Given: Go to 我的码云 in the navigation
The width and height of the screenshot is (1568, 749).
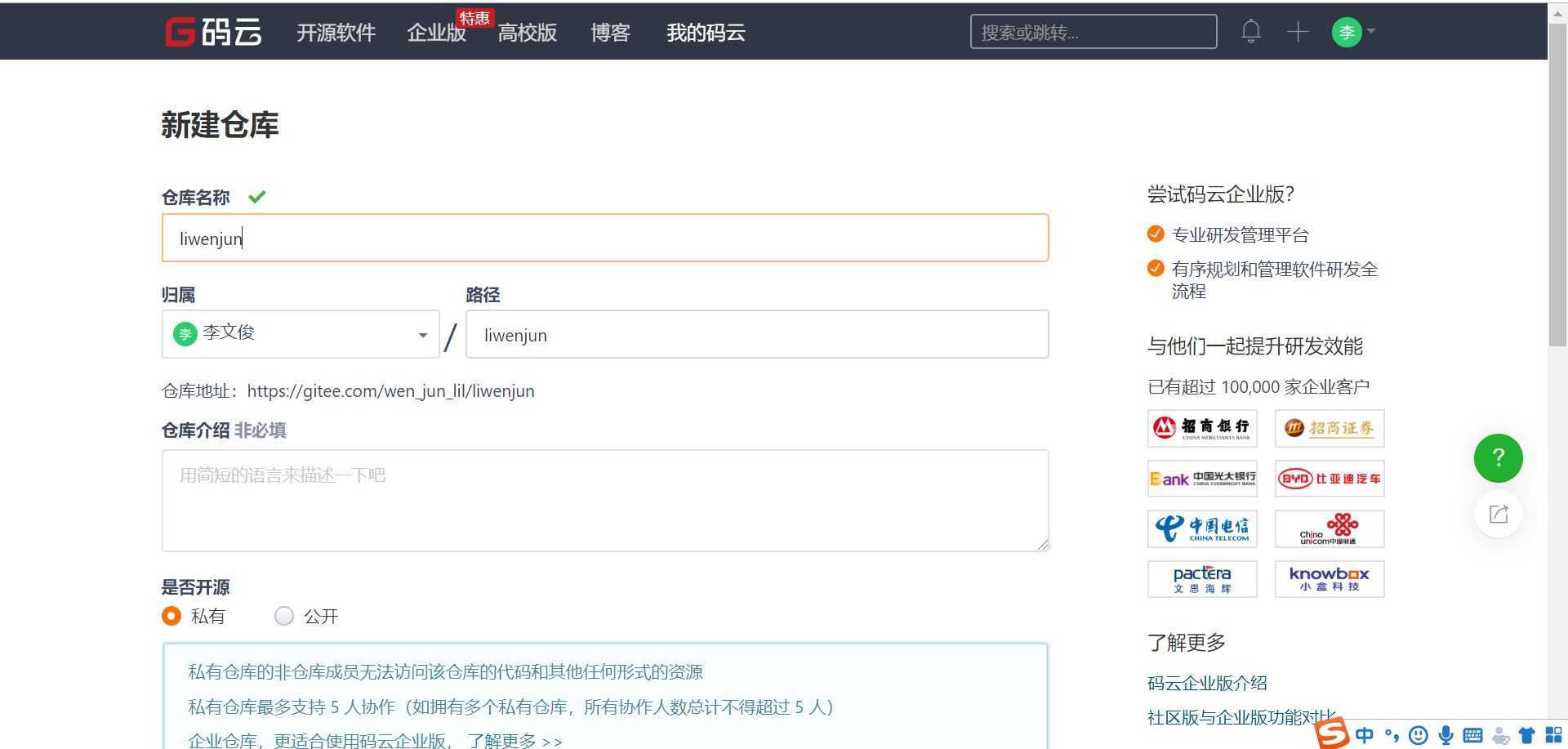Looking at the screenshot, I should 706,33.
